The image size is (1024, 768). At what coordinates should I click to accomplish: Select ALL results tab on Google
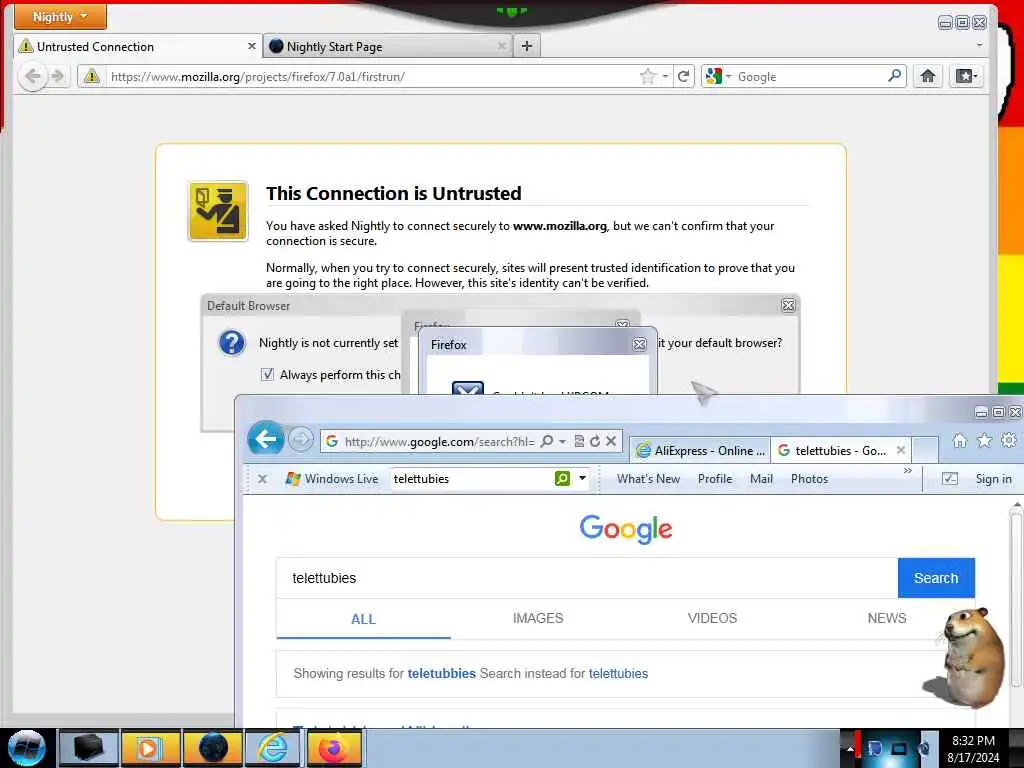tap(363, 618)
